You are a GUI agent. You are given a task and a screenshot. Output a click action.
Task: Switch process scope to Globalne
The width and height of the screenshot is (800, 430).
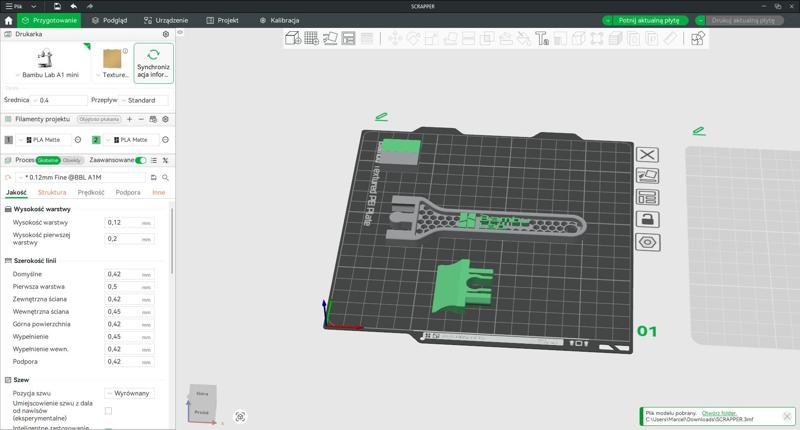(48, 160)
